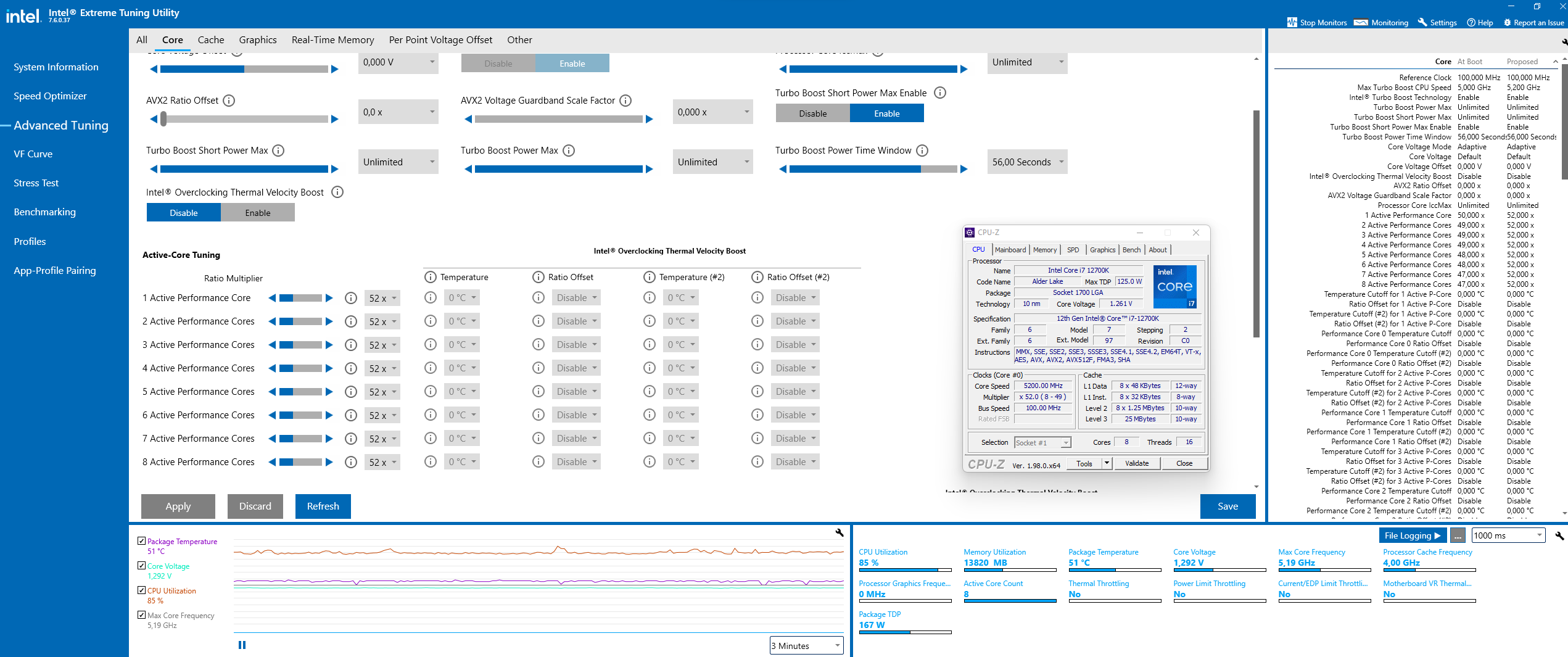Screen dimensions: 1568x657
Task: Click the Apply button
Action: pyautogui.click(x=178, y=506)
